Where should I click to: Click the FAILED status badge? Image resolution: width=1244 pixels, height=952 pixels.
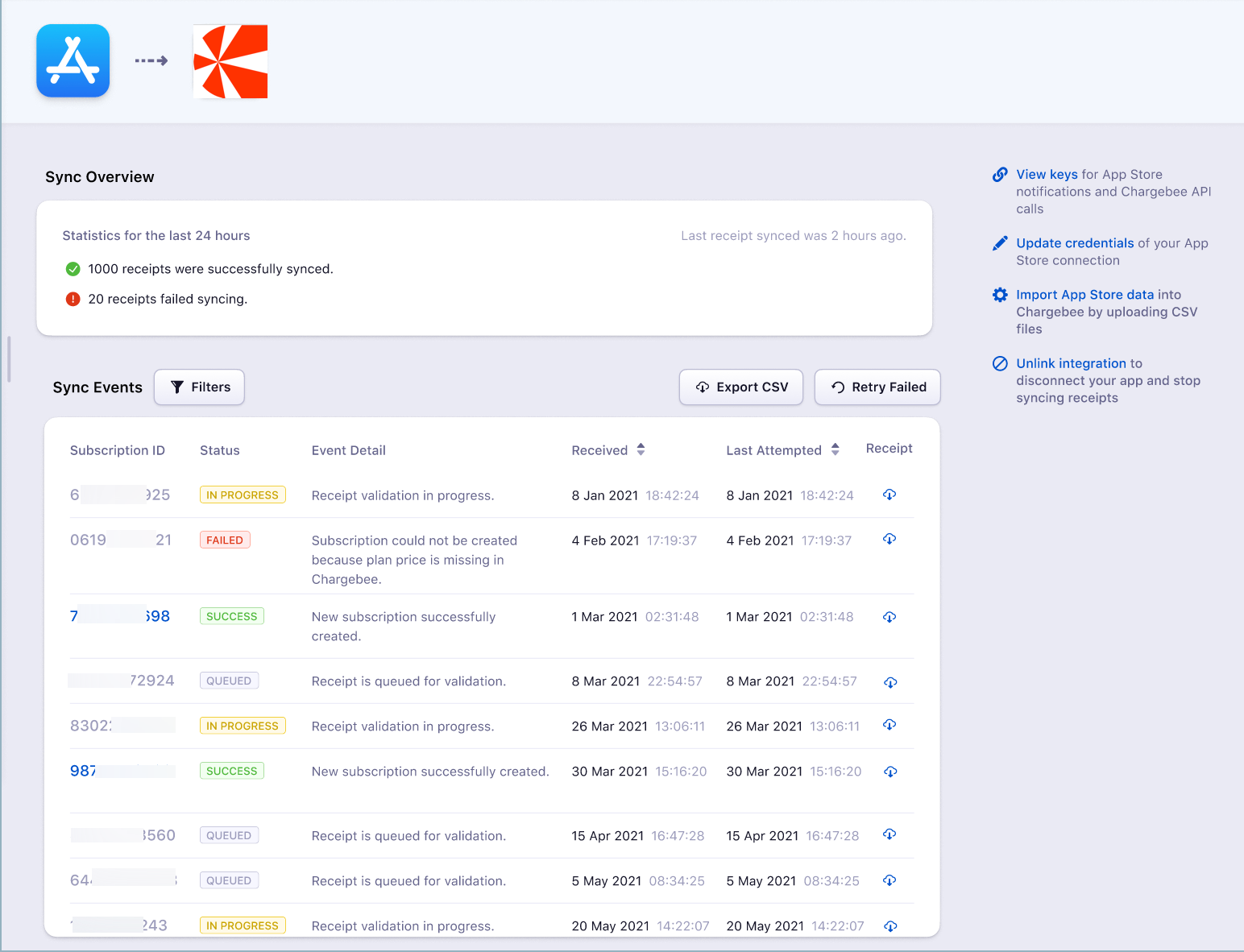225,540
